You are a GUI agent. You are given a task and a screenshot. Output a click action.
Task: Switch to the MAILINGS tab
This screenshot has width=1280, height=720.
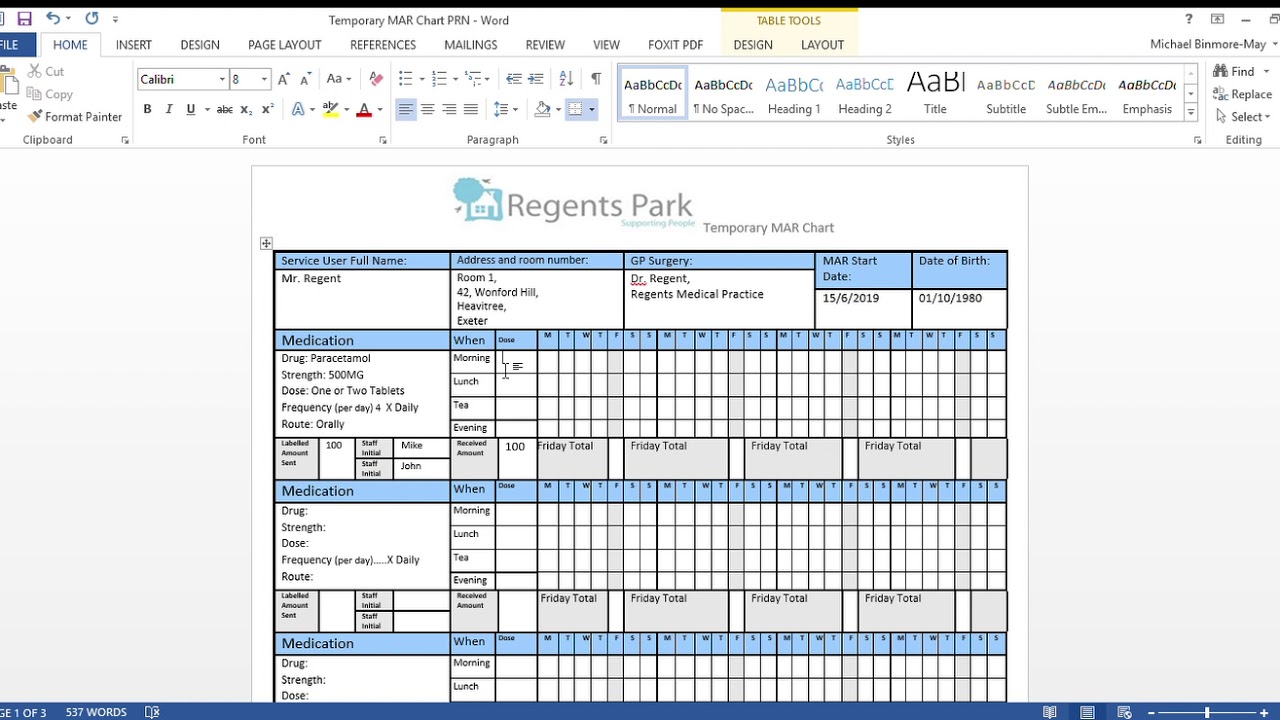point(471,45)
